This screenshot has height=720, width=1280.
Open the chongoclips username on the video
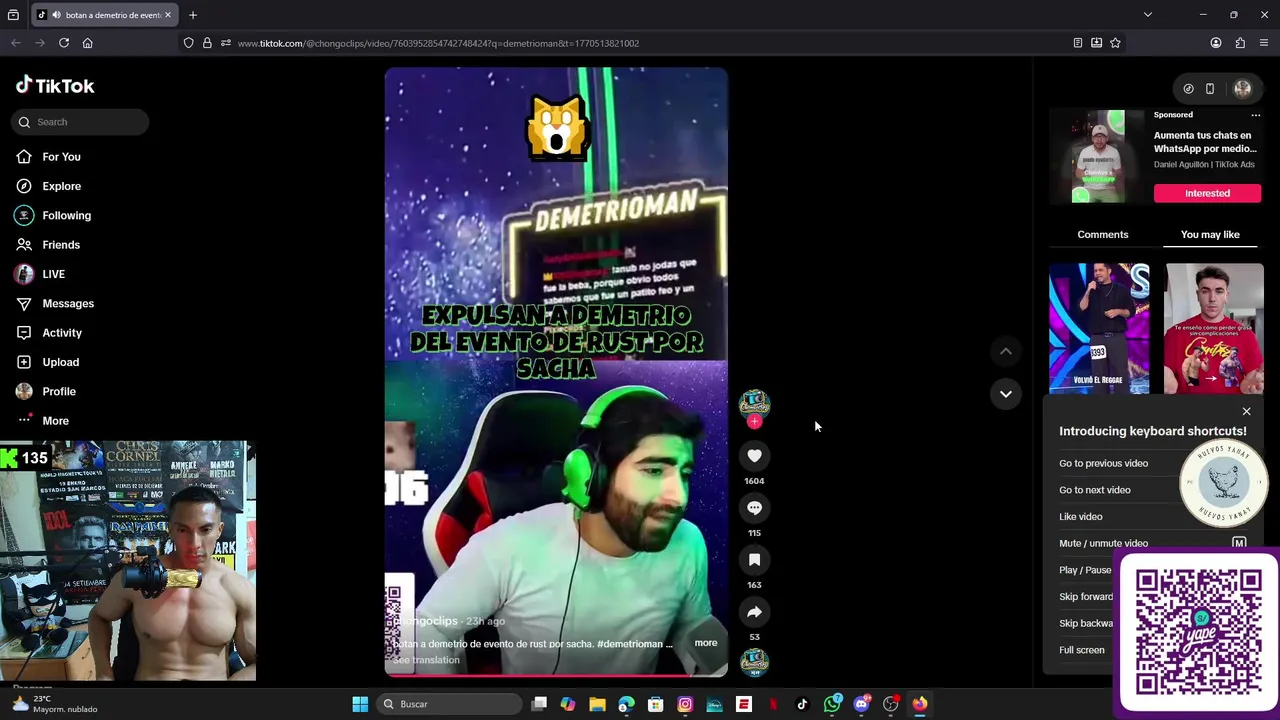coord(425,621)
